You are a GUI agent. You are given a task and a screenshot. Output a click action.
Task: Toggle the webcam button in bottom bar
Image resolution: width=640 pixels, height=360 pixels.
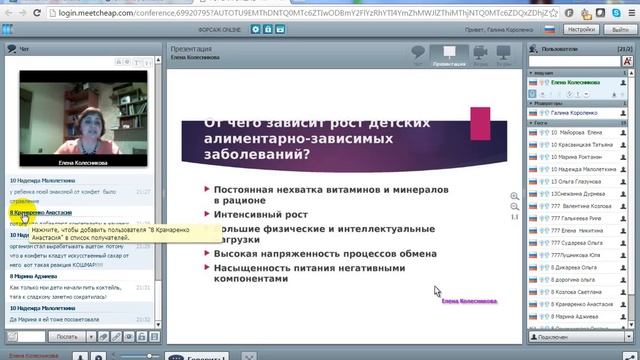(98, 356)
